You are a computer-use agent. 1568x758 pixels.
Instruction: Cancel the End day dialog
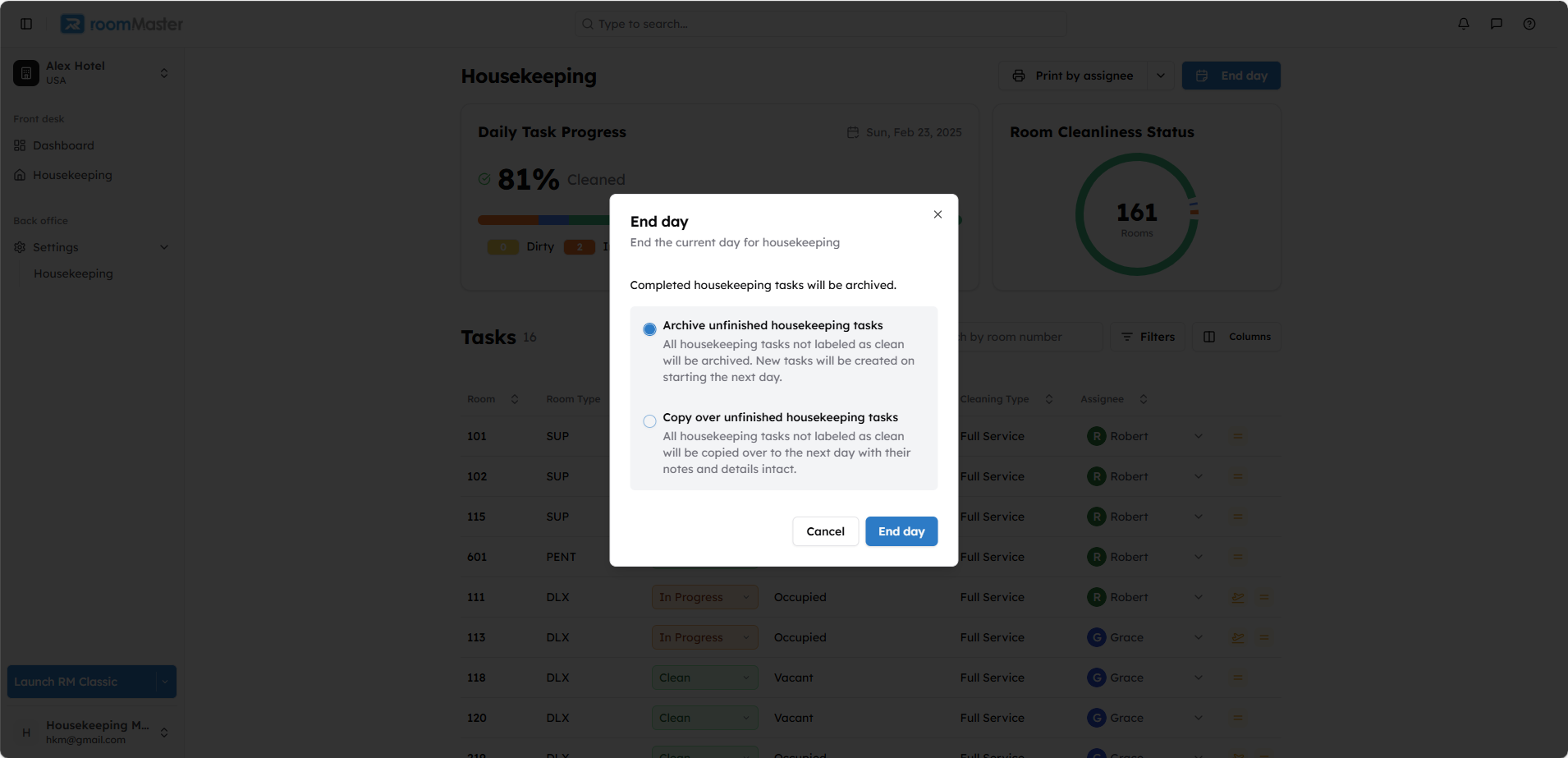point(825,531)
